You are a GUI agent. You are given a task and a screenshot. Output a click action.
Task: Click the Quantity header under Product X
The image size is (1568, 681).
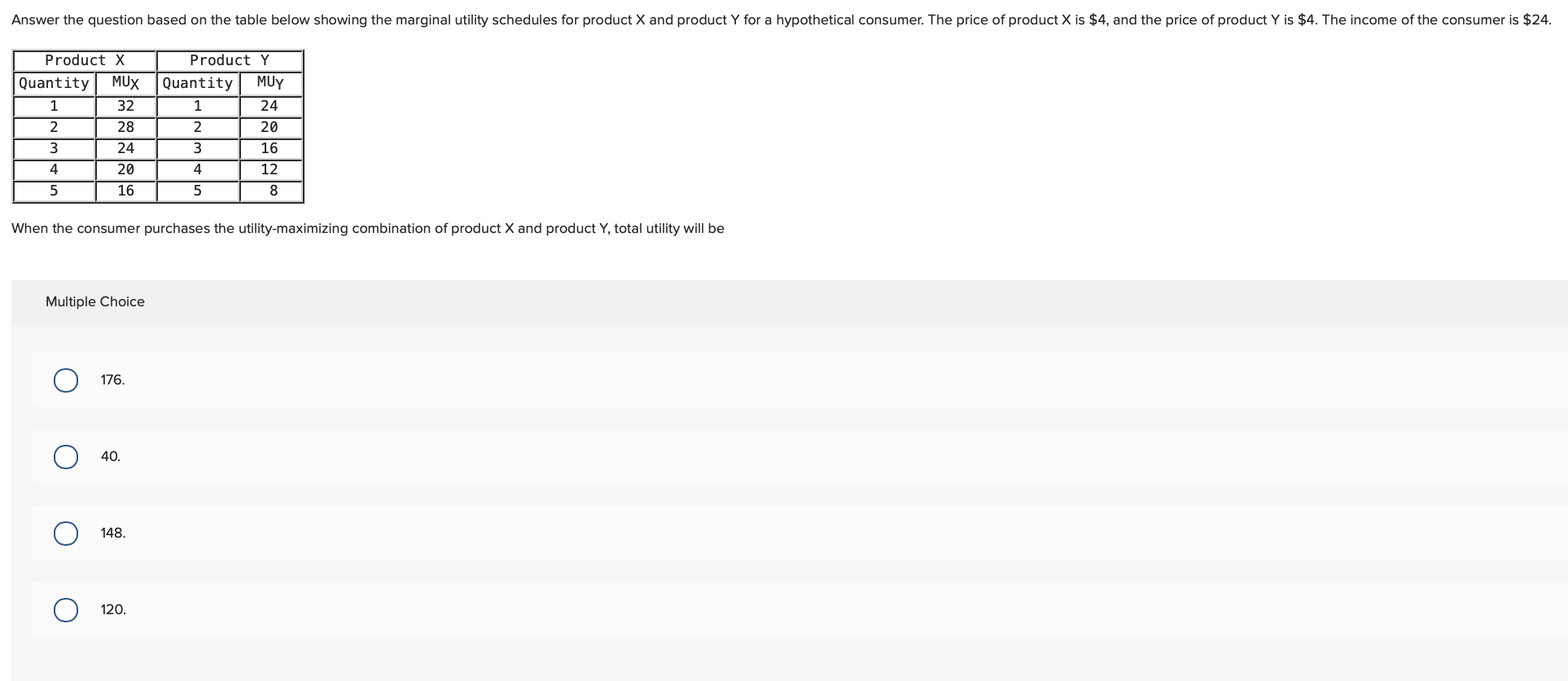pos(54,83)
